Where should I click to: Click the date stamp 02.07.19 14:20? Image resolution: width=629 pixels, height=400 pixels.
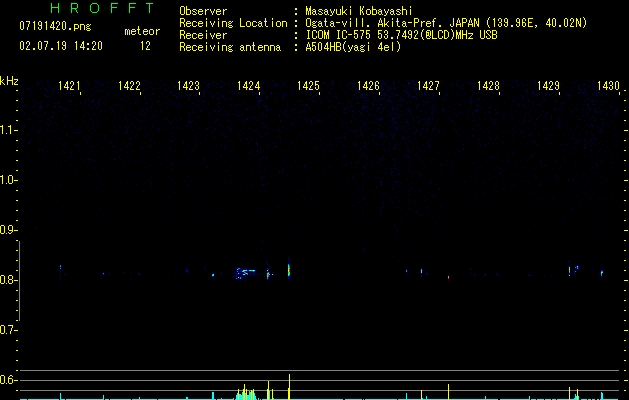[61, 46]
